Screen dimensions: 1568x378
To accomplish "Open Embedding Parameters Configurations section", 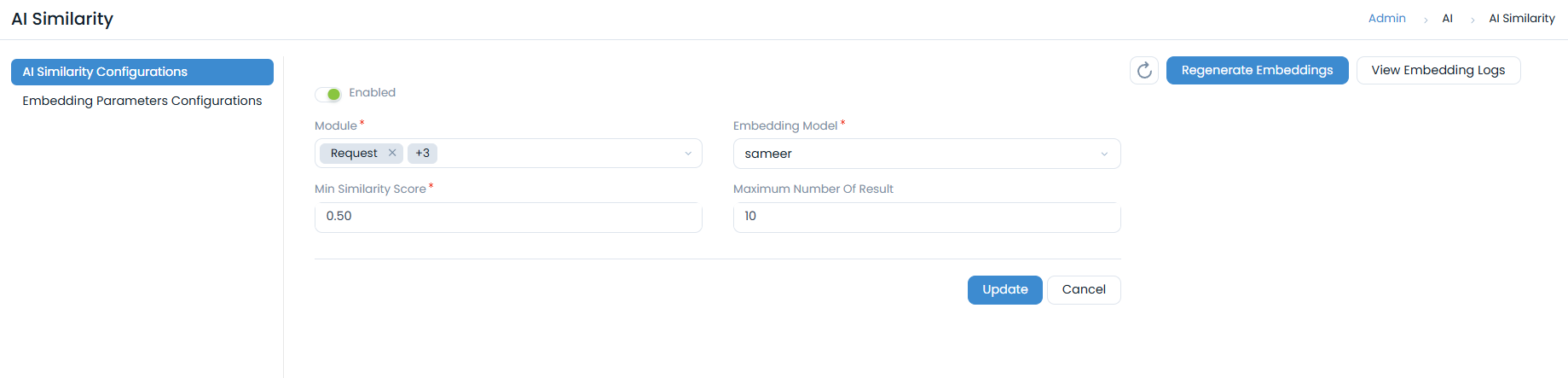I will [142, 101].
